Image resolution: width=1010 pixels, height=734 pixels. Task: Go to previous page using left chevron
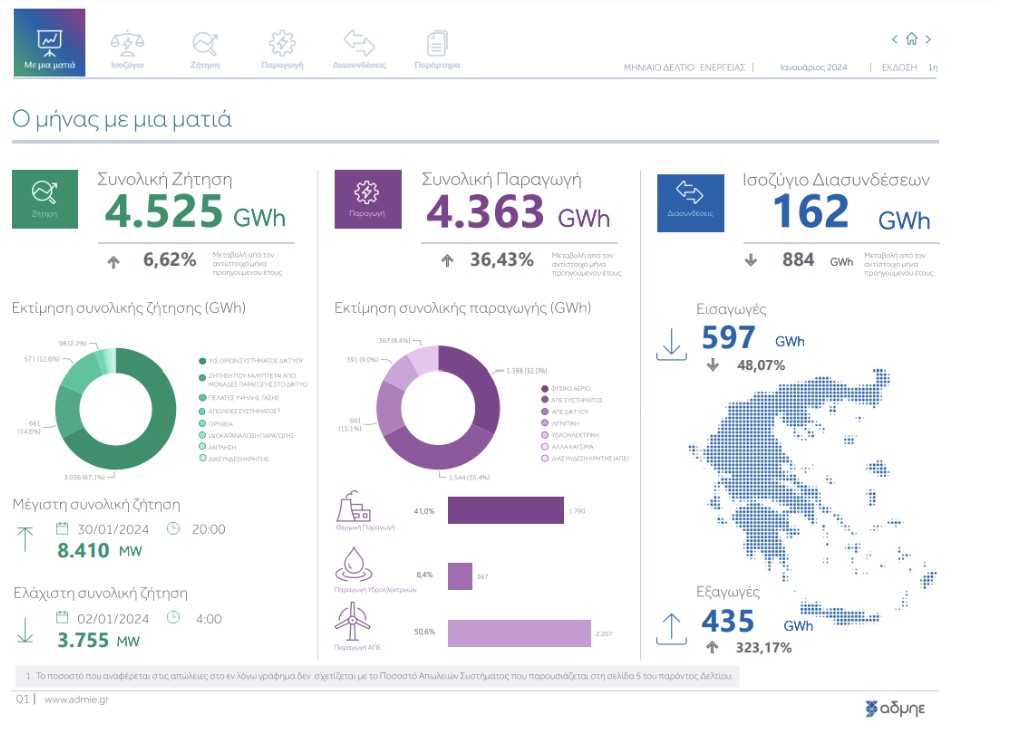tap(895, 40)
